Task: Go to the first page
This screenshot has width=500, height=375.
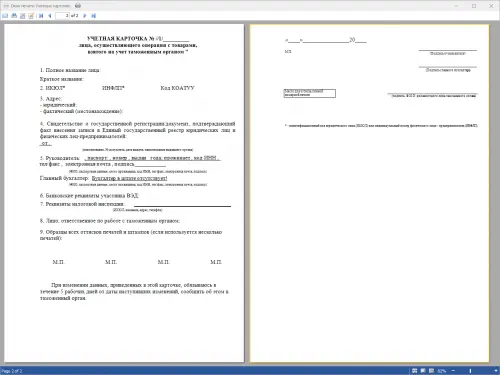Action: click(x=41, y=16)
